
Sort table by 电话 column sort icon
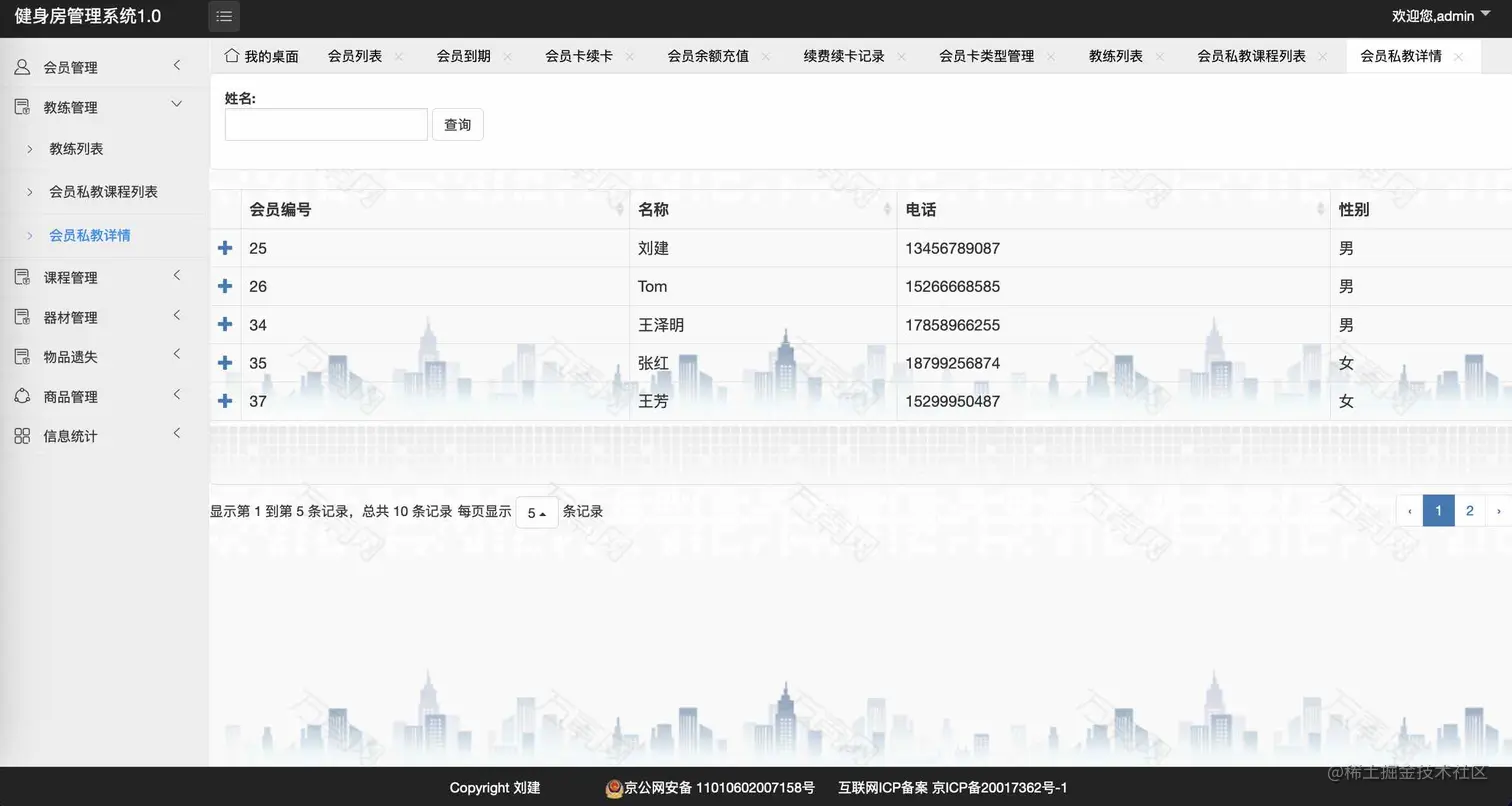point(1322,210)
